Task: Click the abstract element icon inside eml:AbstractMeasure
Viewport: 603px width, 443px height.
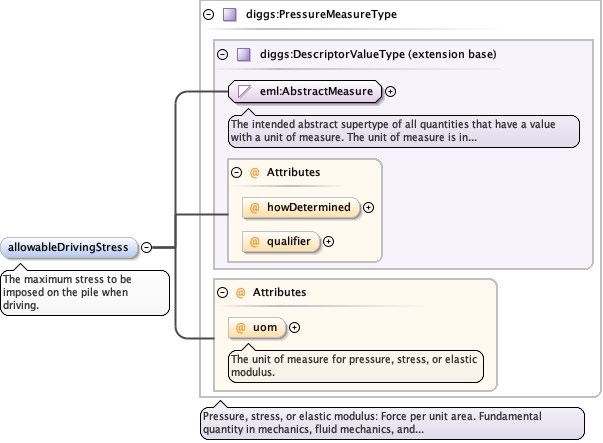Action: (x=242, y=92)
